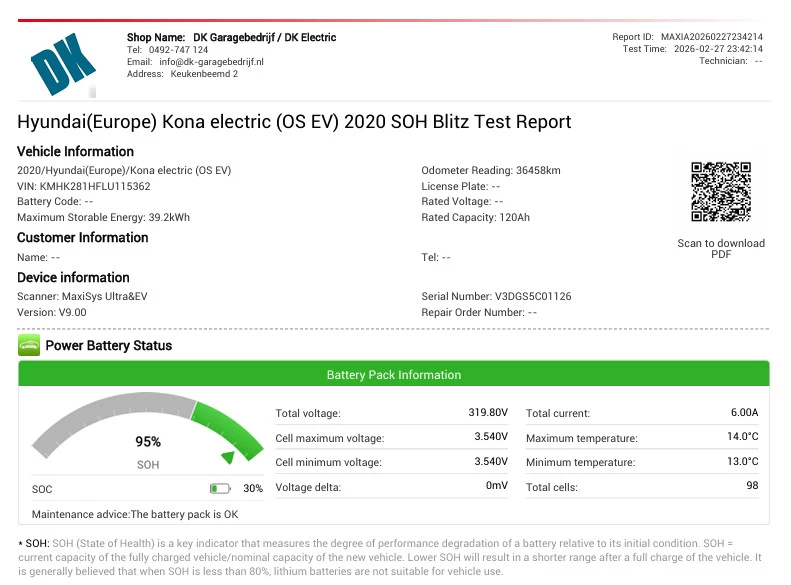791x585 pixels.
Task: Click the Serial Number V3DGS5C01126
Action: pyautogui.click(x=496, y=296)
